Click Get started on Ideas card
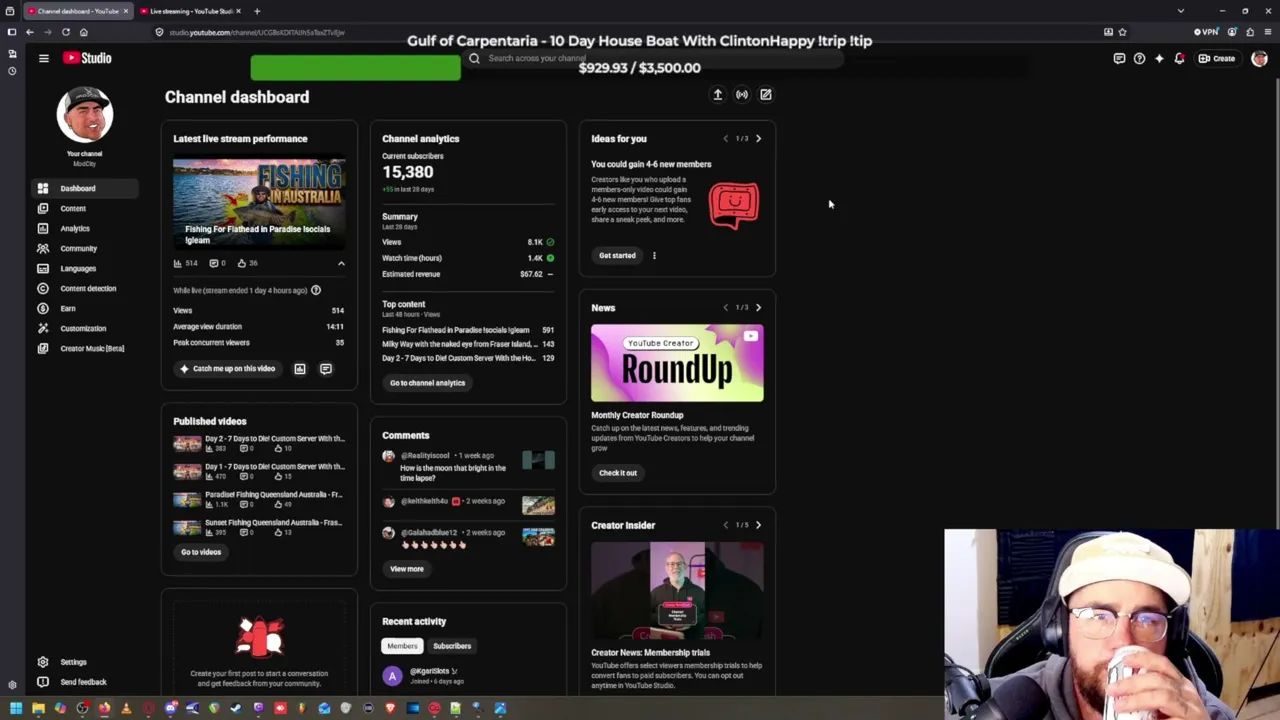 click(x=617, y=256)
